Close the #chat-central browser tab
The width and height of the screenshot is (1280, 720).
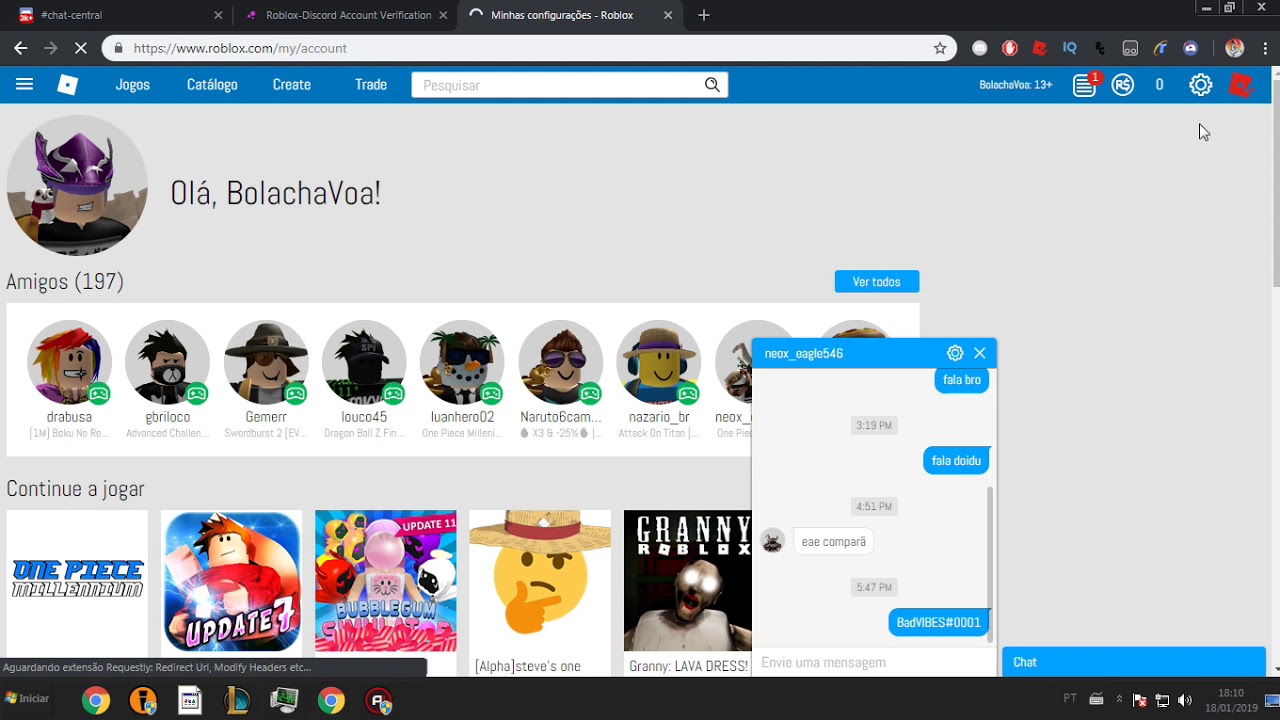pos(218,15)
